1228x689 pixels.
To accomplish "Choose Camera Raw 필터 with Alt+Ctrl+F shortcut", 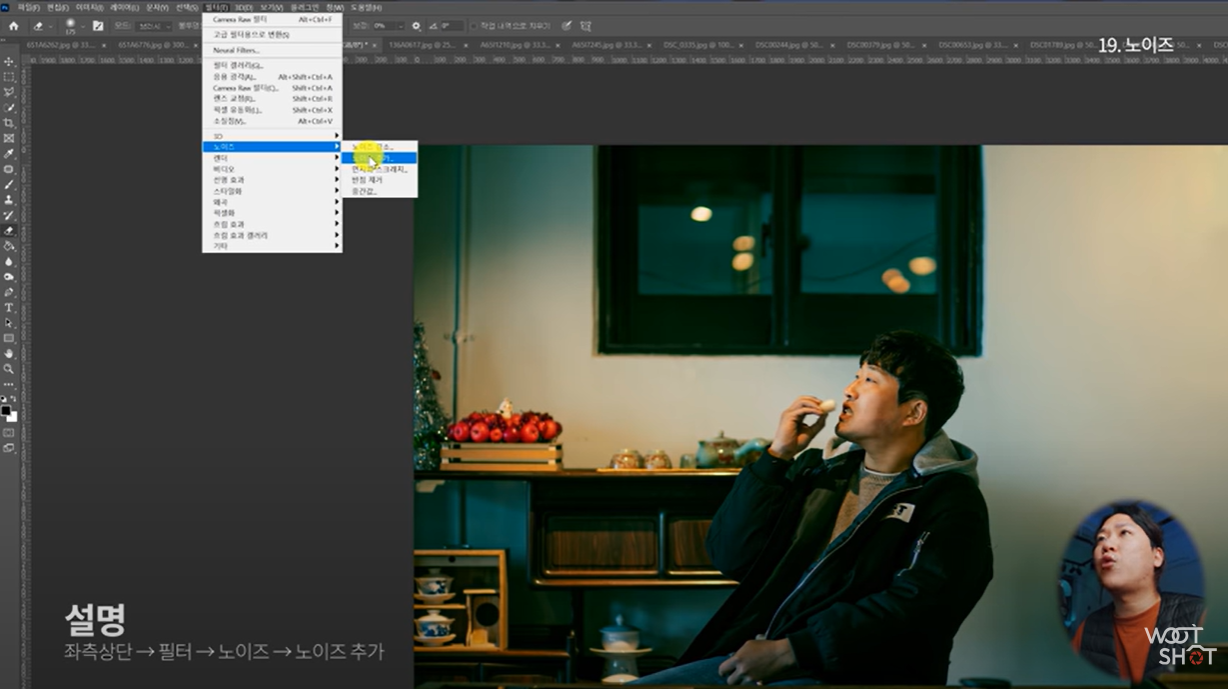I will (272, 19).
